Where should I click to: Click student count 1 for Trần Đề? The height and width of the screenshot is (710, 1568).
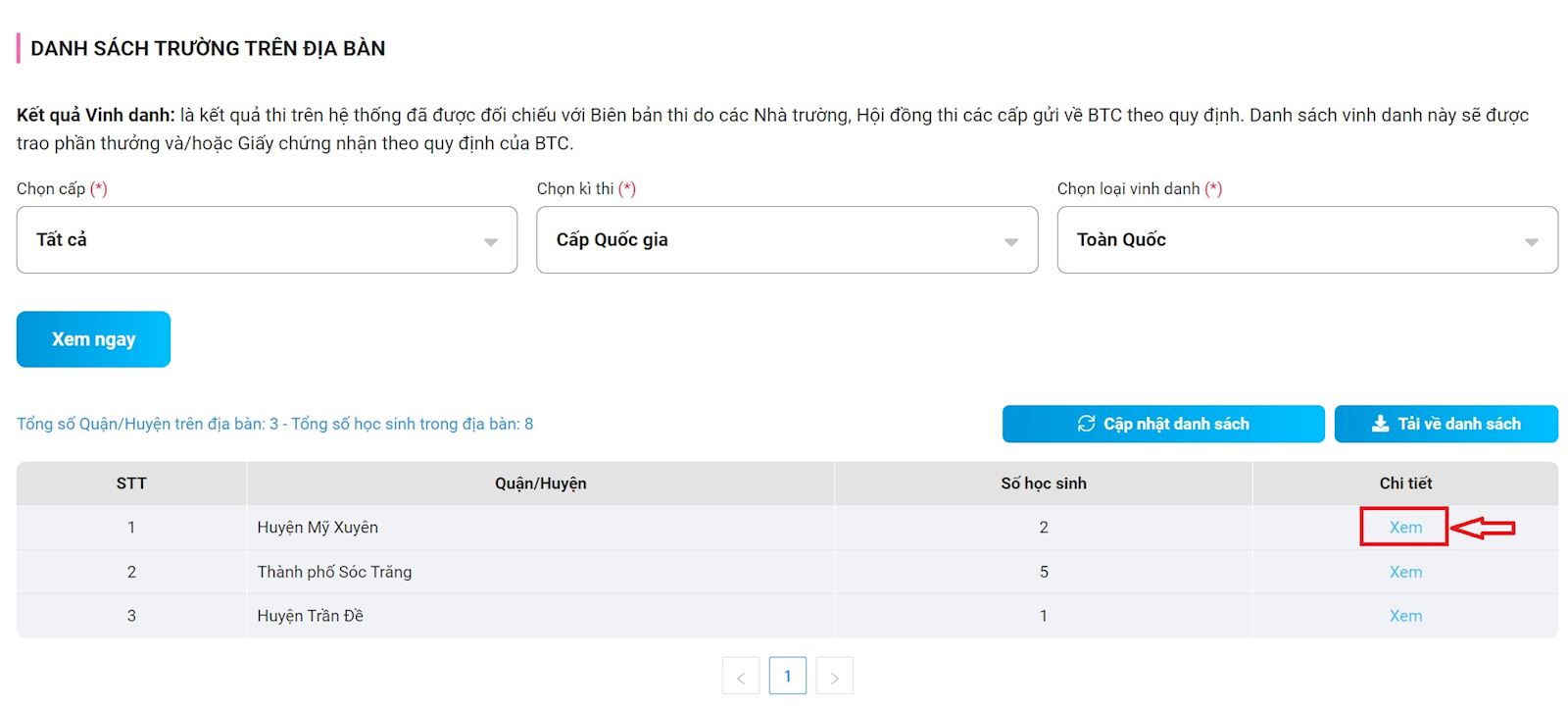(x=1044, y=616)
